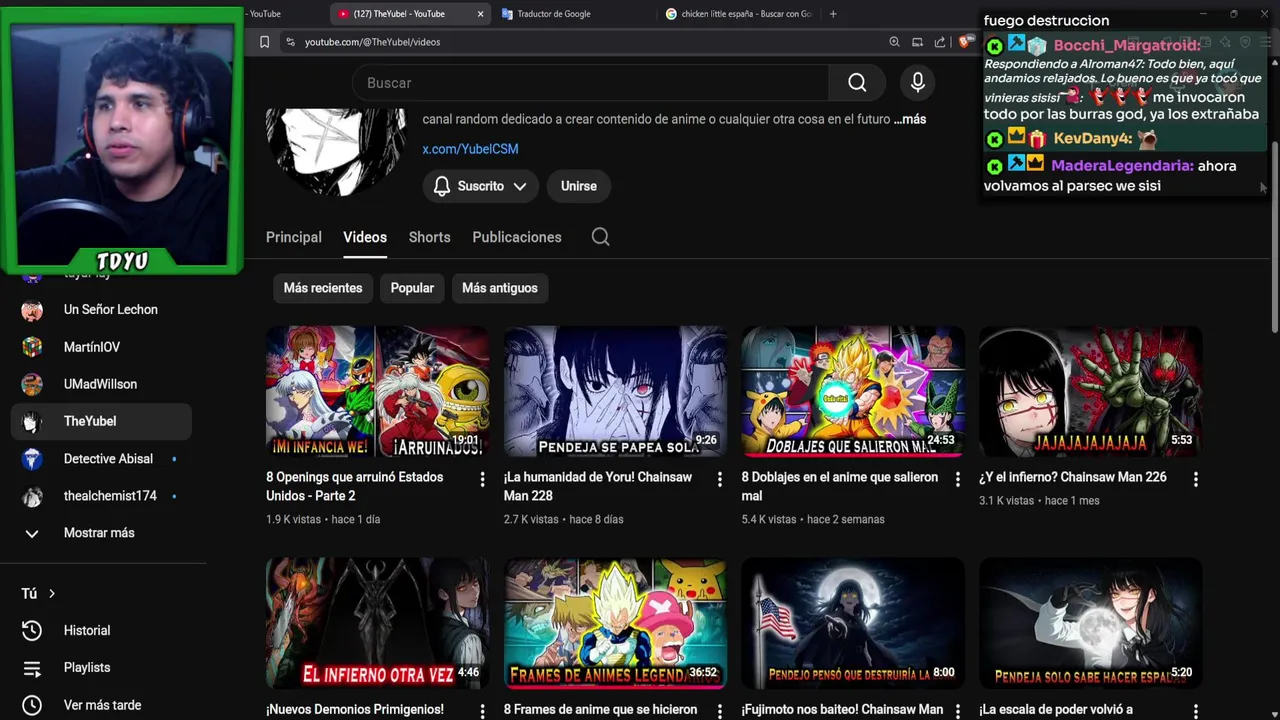Open title 8 Openings que arruinó Estados Unidos
The image size is (1280, 720).
[354, 486]
